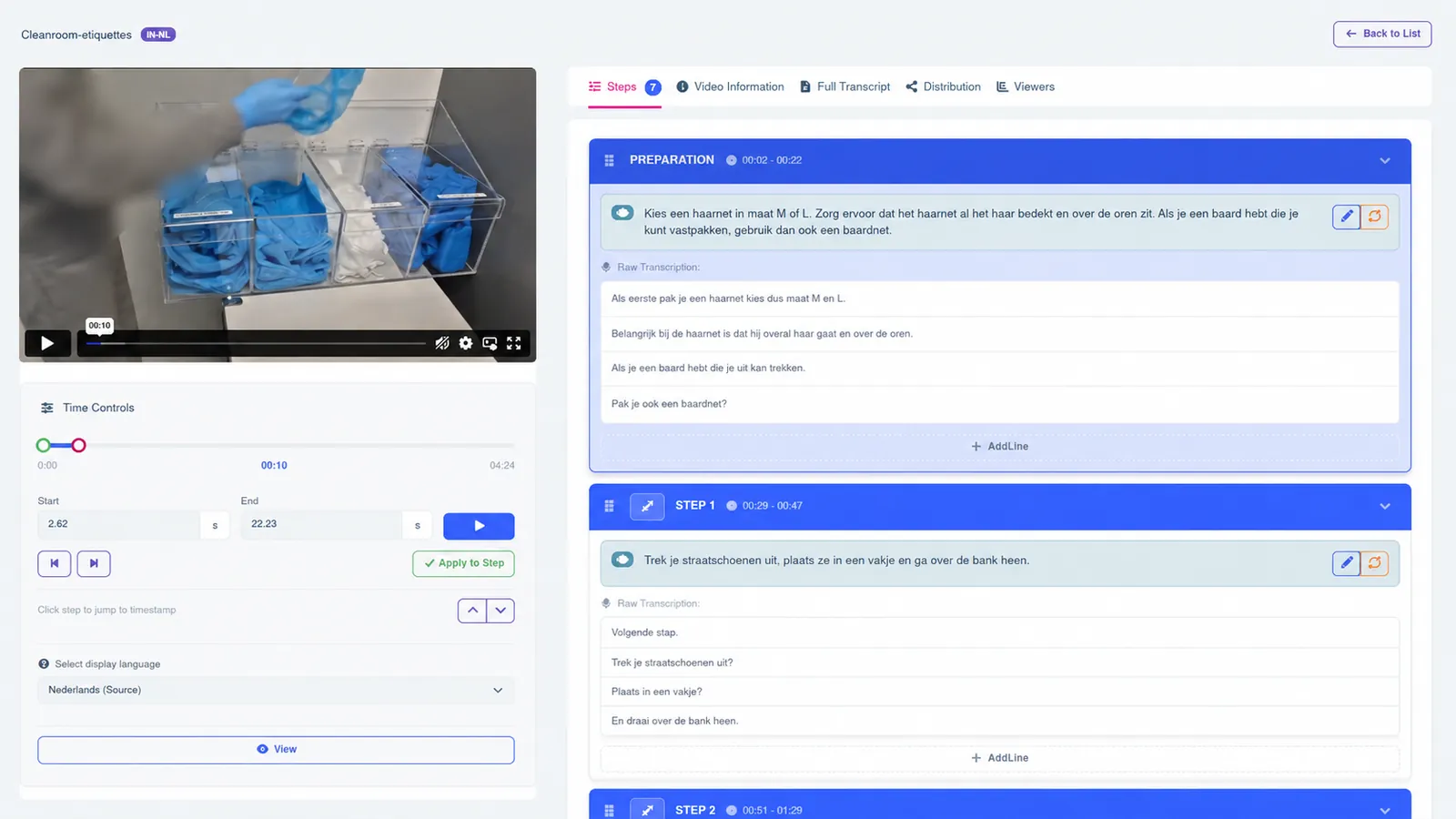Viewport: 1456px width, 819px height.
Task: Click the PREPARATION timestamp 00:02 - 00:22
Action: tap(772, 160)
